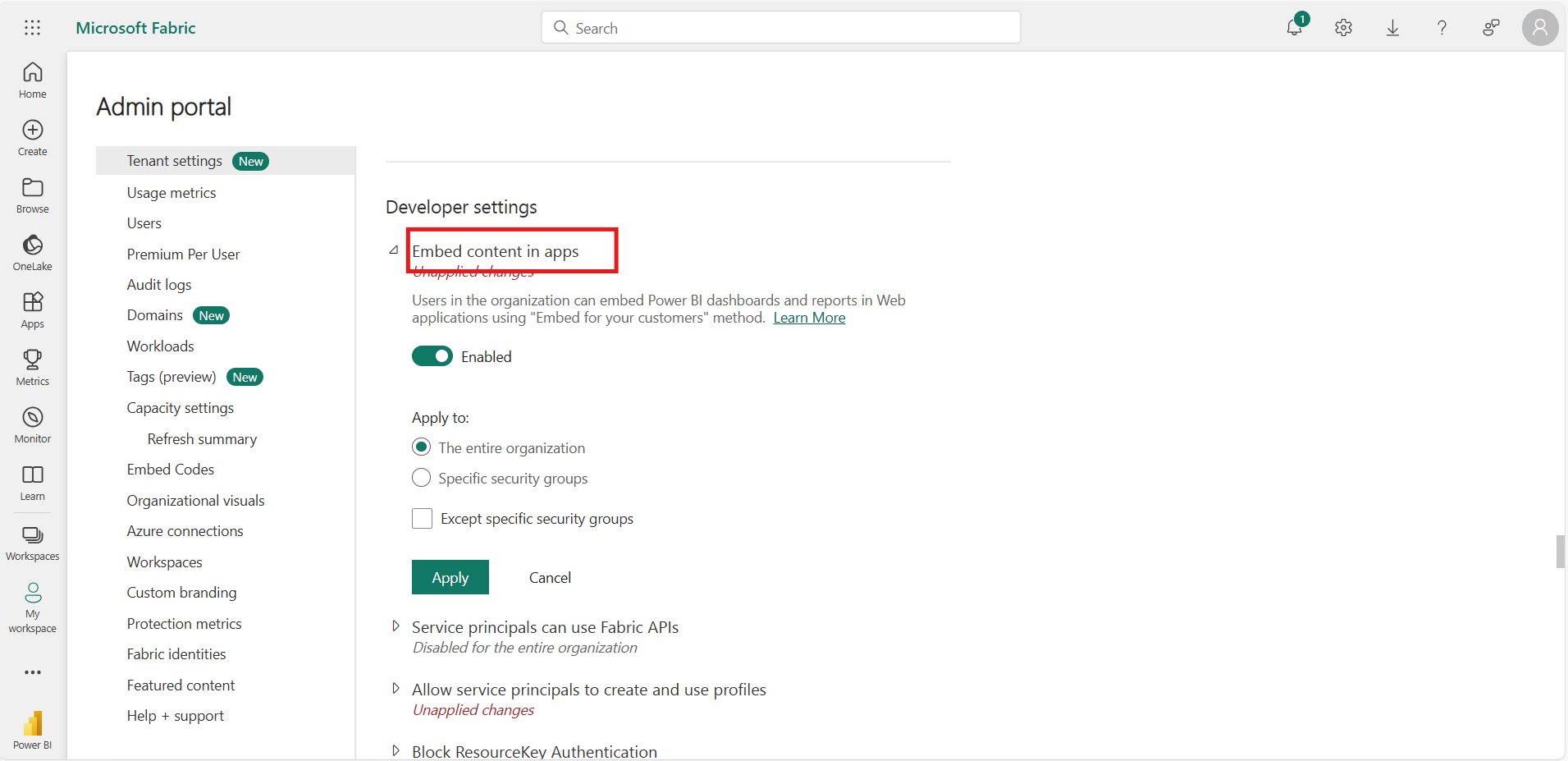
Task: Check Except specific security groups box
Action: tap(422, 519)
